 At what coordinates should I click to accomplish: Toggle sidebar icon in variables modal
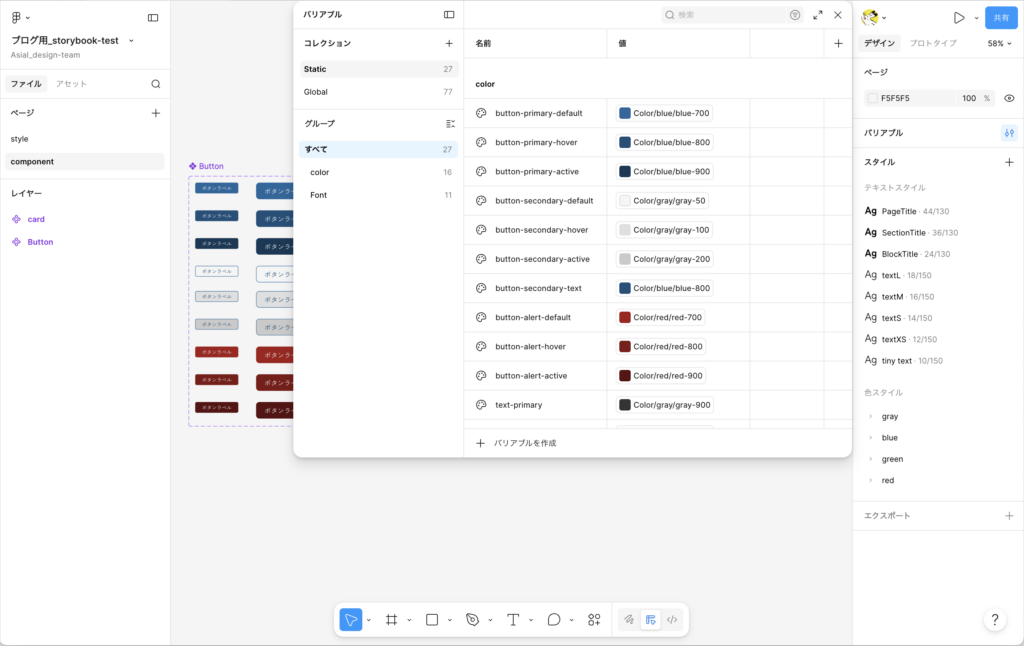click(x=449, y=14)
